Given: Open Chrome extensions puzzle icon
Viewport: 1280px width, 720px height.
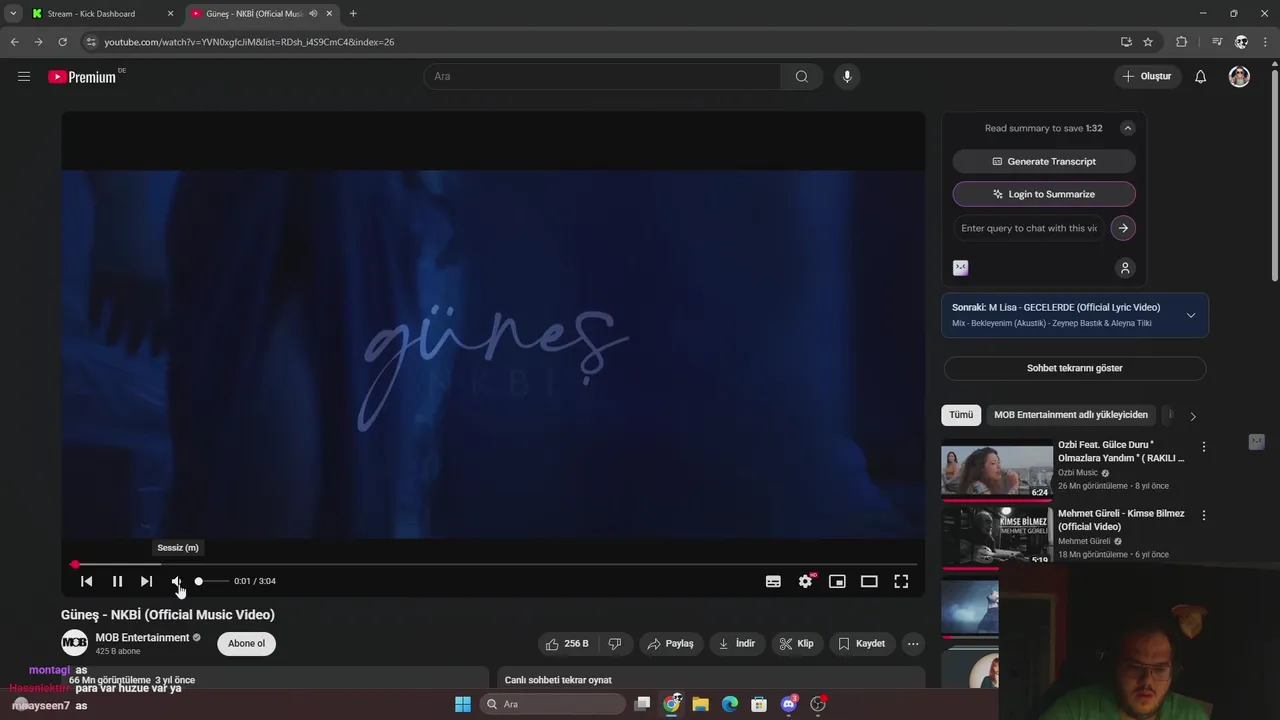Looking at the screenshot, I should tap(1181, 42).
